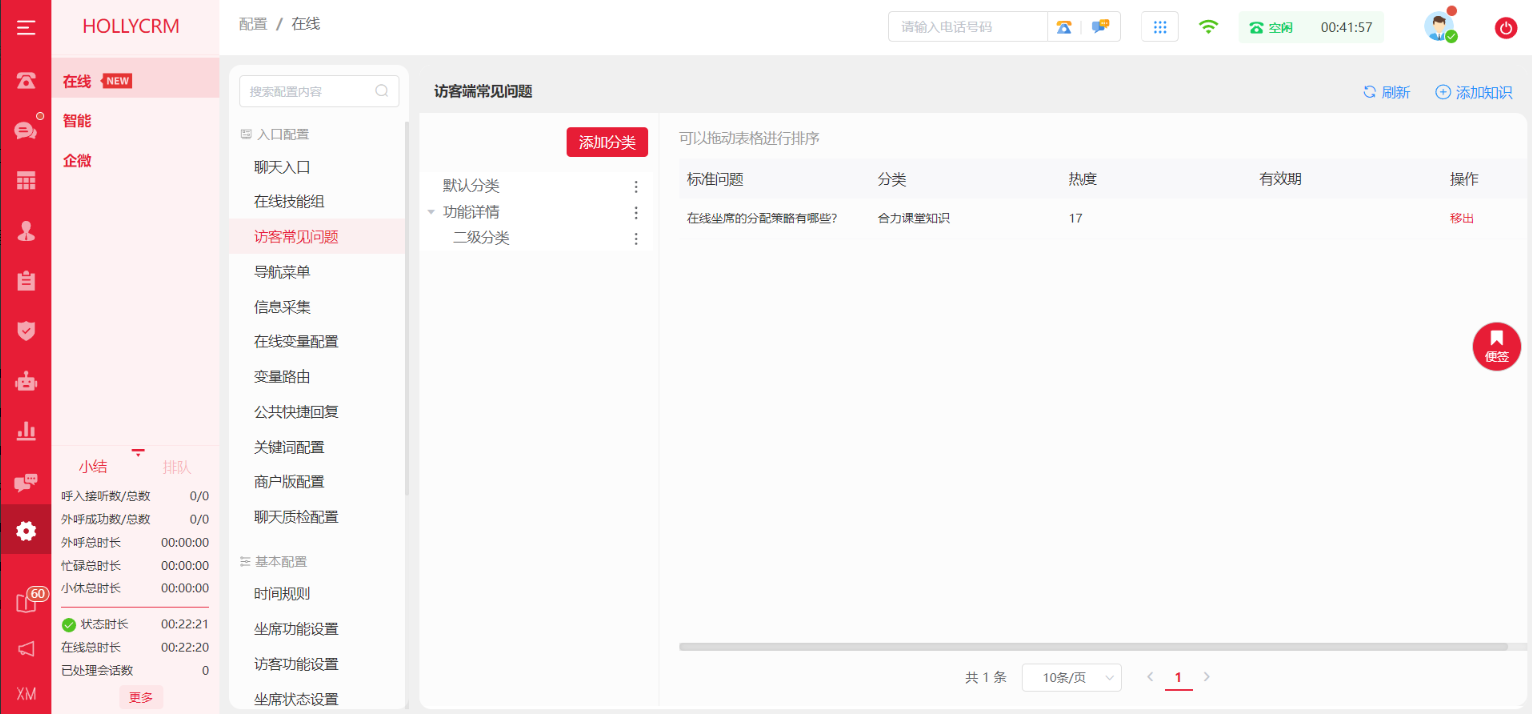Click the 添加知识 link
This screenshot has width=1532, height=714.
(1473, 92)
